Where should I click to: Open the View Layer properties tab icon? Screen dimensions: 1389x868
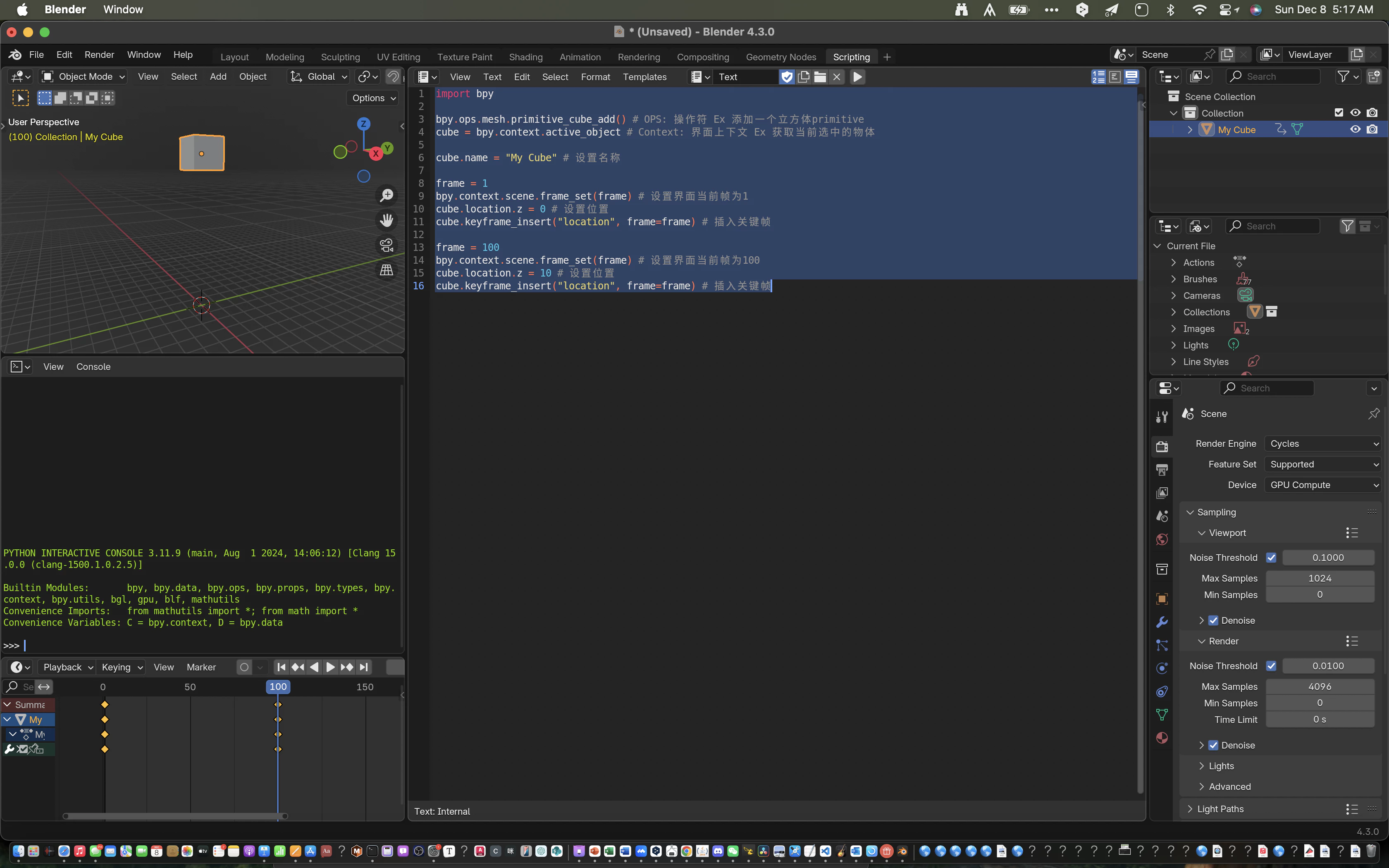pyautogui.click(x=1162, y=493)
